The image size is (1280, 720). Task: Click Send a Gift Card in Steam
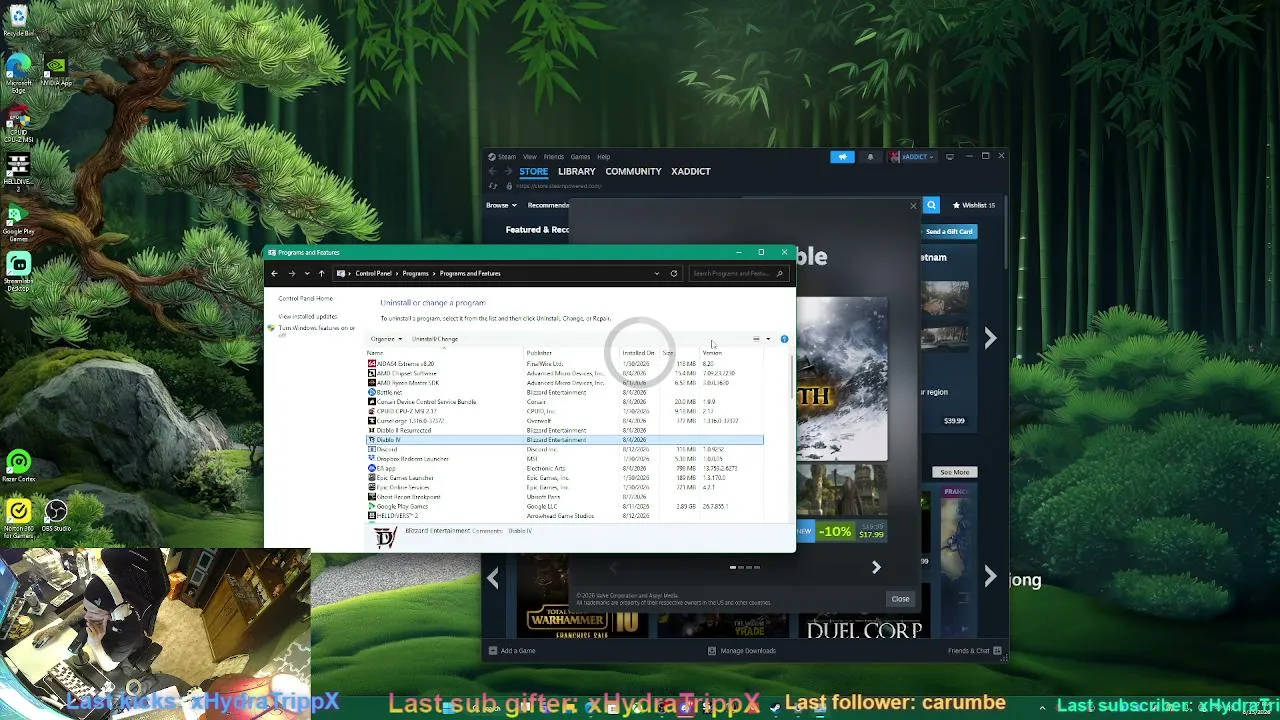(x=949, y=231)
